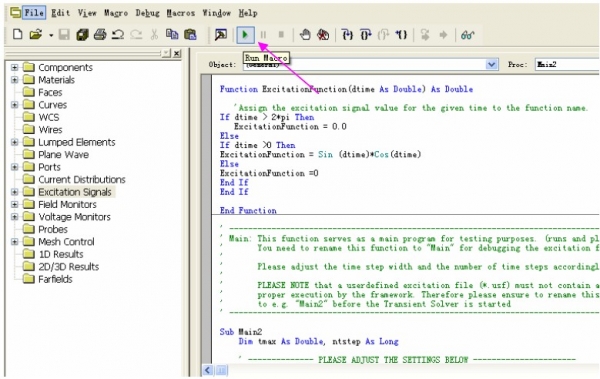Open the Macro menu
The image size is (600, 379).
point(116,13)
